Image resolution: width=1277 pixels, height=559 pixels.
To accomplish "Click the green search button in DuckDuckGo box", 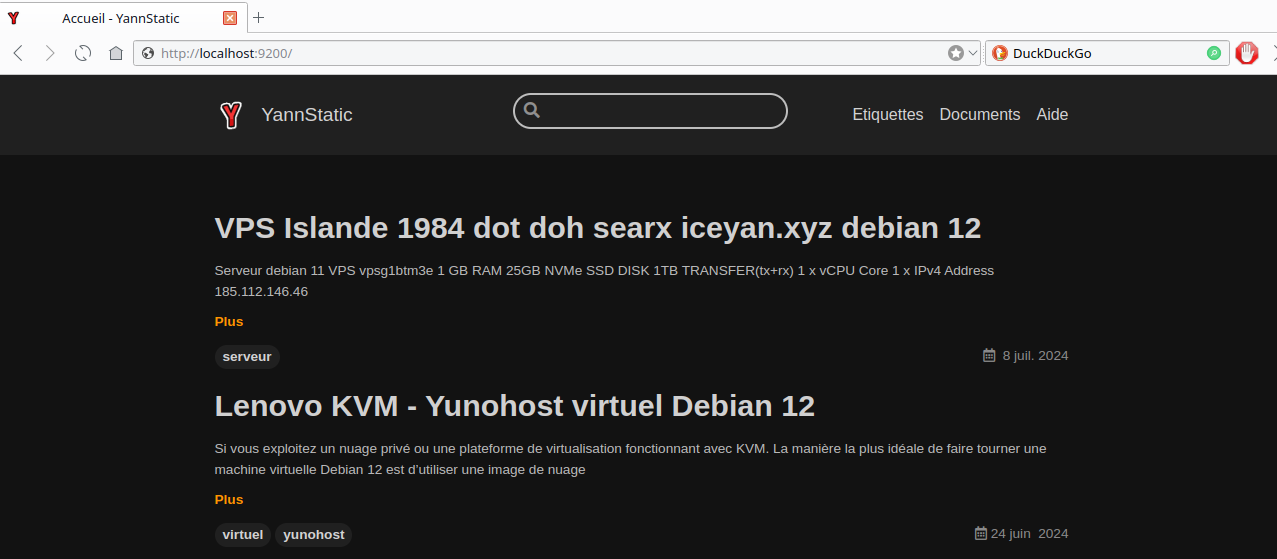I will 1214,53.
